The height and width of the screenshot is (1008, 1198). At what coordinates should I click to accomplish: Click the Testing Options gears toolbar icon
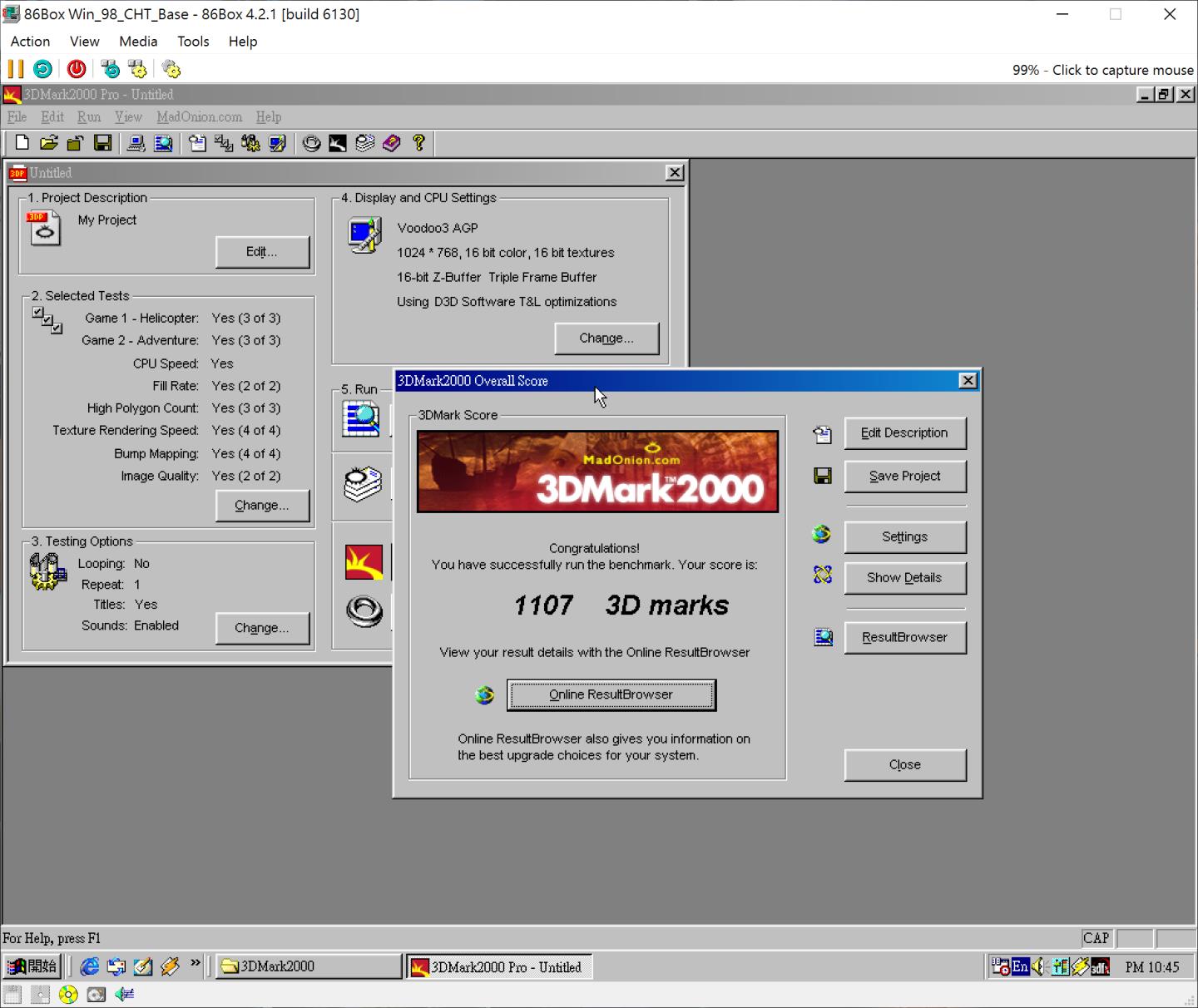[250, 143]
